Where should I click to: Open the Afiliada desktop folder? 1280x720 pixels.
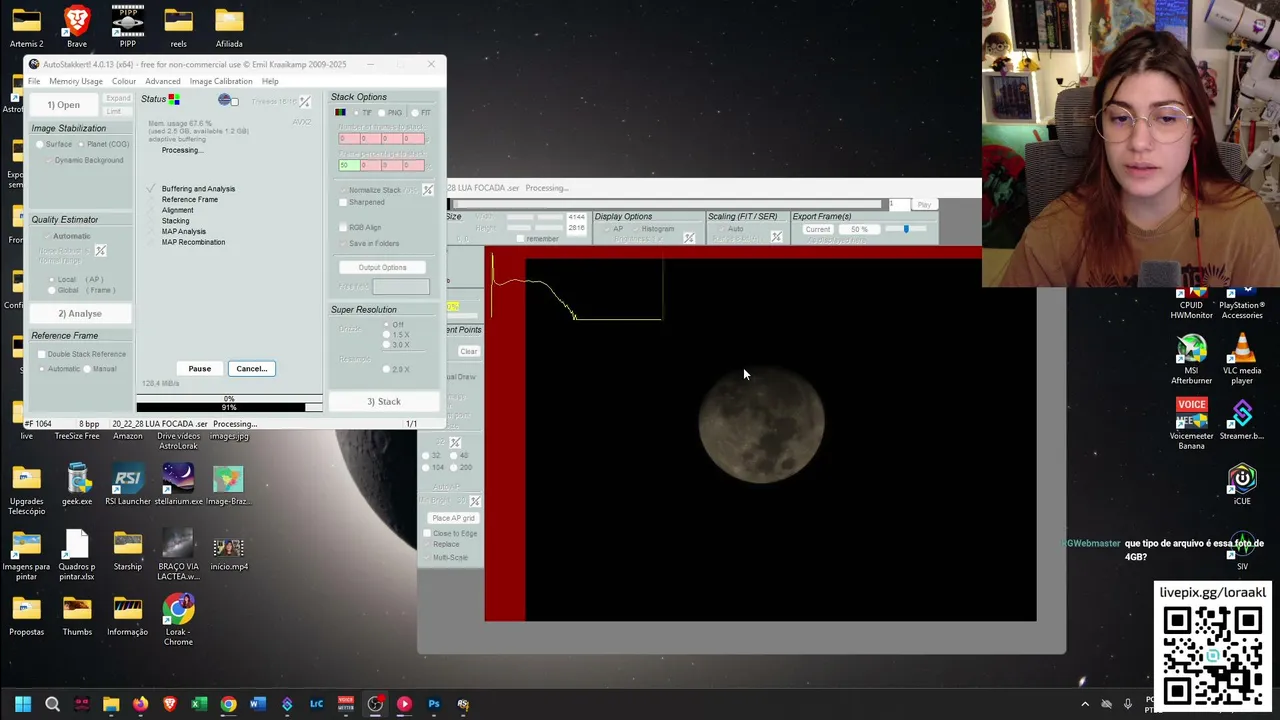229,27
